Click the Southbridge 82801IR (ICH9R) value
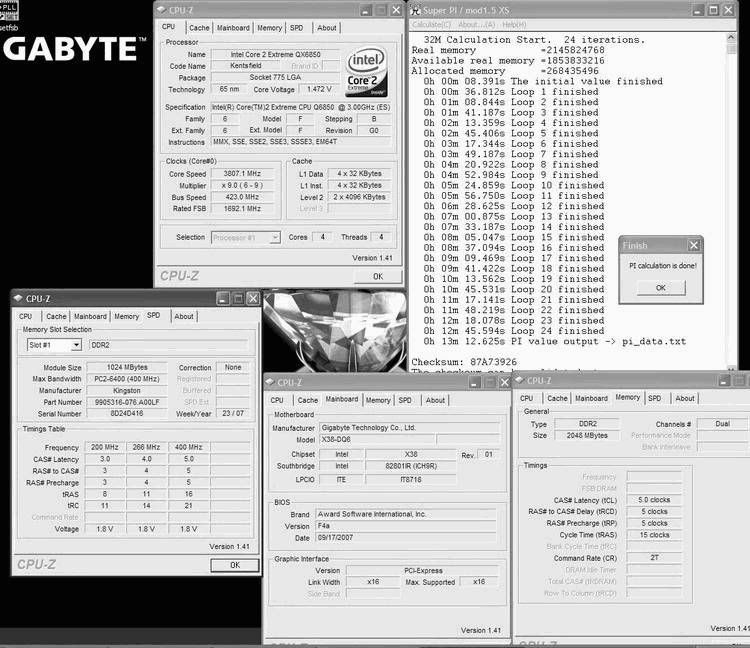 pyautogui.click(x=411, y=466)
